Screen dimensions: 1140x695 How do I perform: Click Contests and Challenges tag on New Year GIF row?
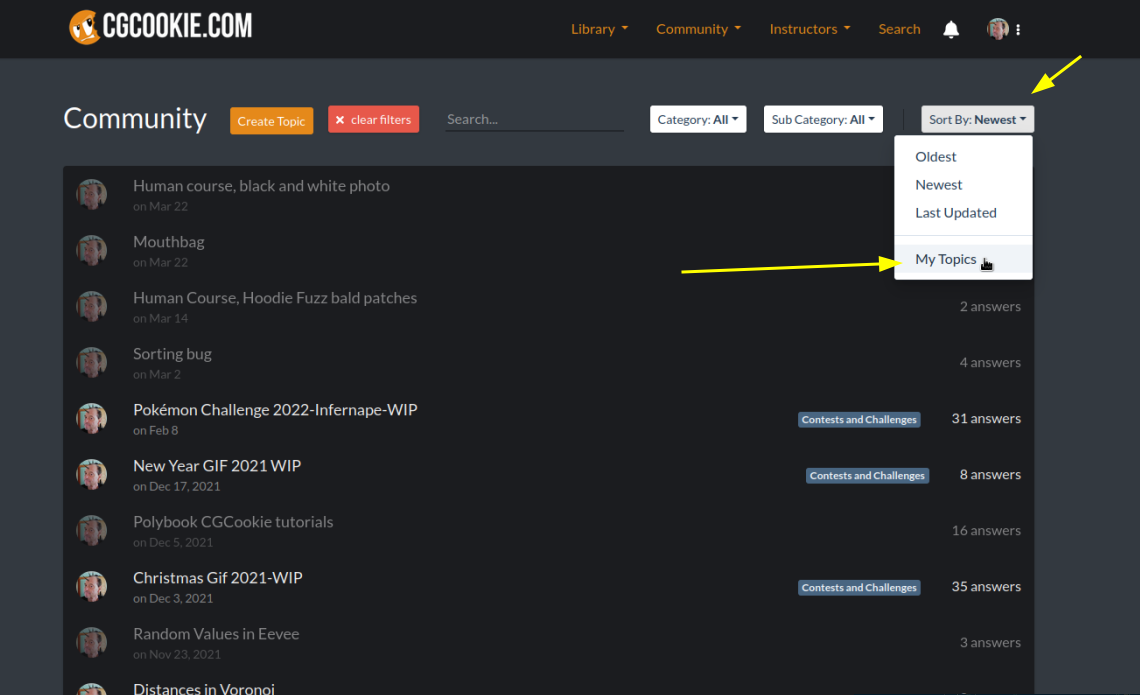(867, 475)
